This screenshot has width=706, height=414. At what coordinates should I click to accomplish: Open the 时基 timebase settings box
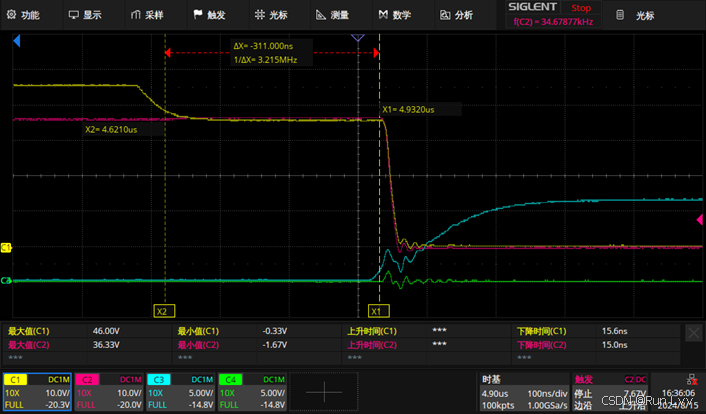click(x=524, y=392)
